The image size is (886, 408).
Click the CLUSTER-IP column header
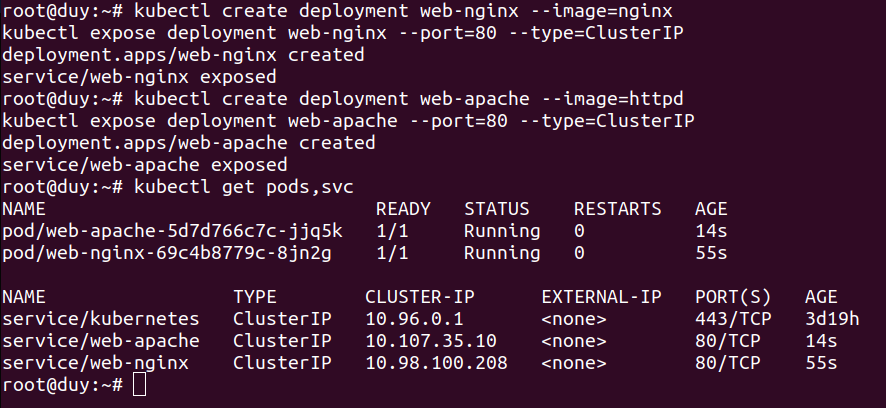[x=420, y=297]
